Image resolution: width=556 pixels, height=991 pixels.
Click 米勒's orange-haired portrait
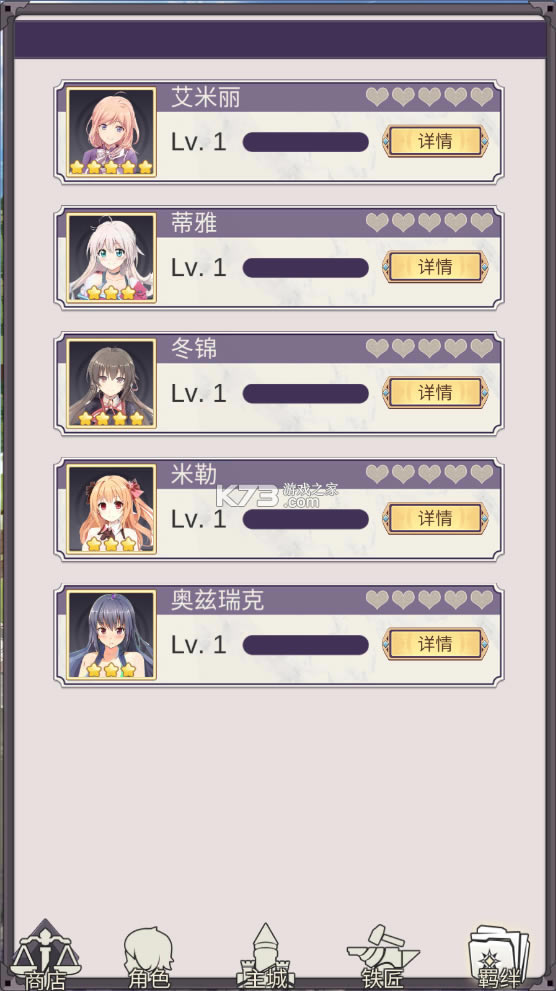(111, 509)
